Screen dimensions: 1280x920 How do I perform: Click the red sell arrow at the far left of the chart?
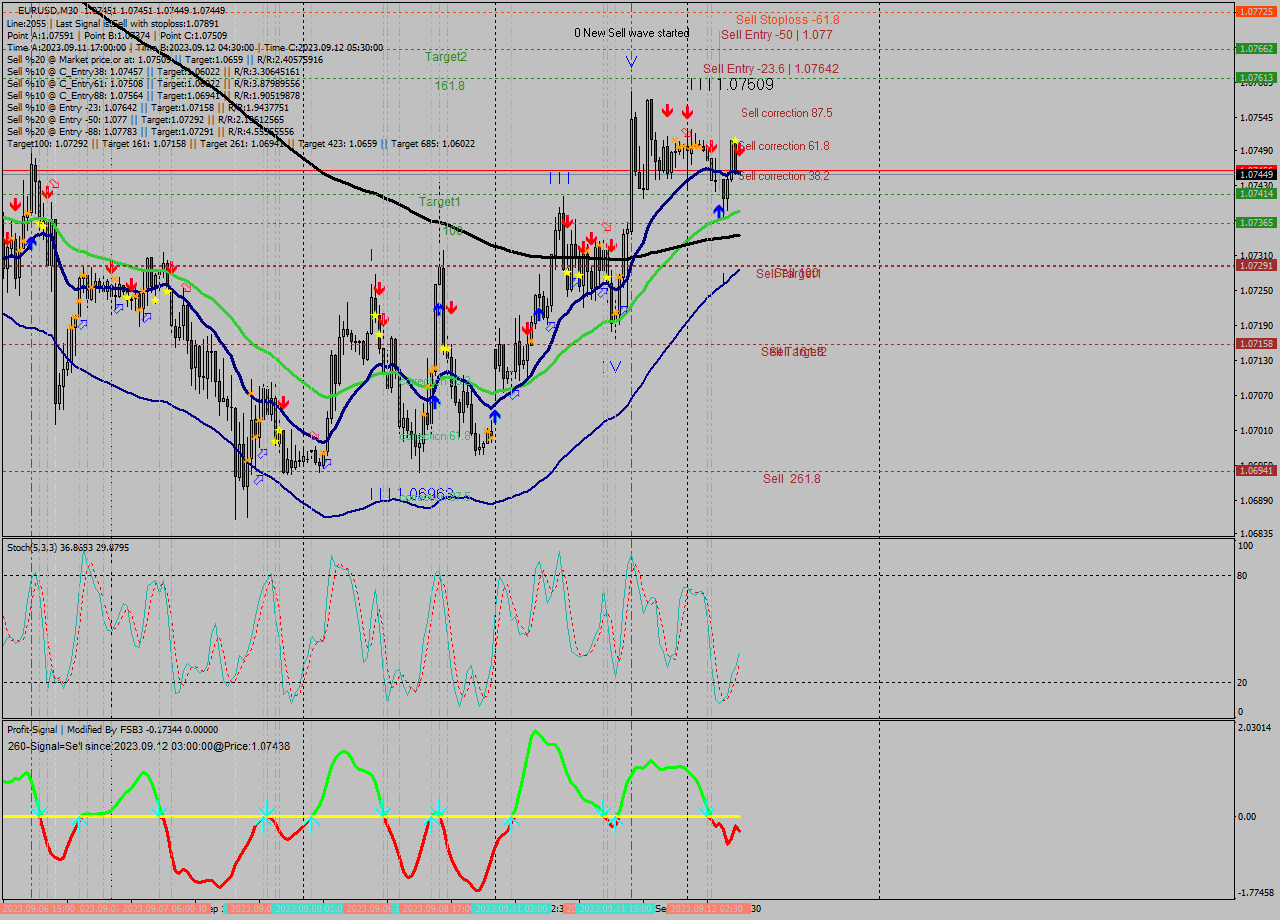pyautogui.click(x=15, y=205)
